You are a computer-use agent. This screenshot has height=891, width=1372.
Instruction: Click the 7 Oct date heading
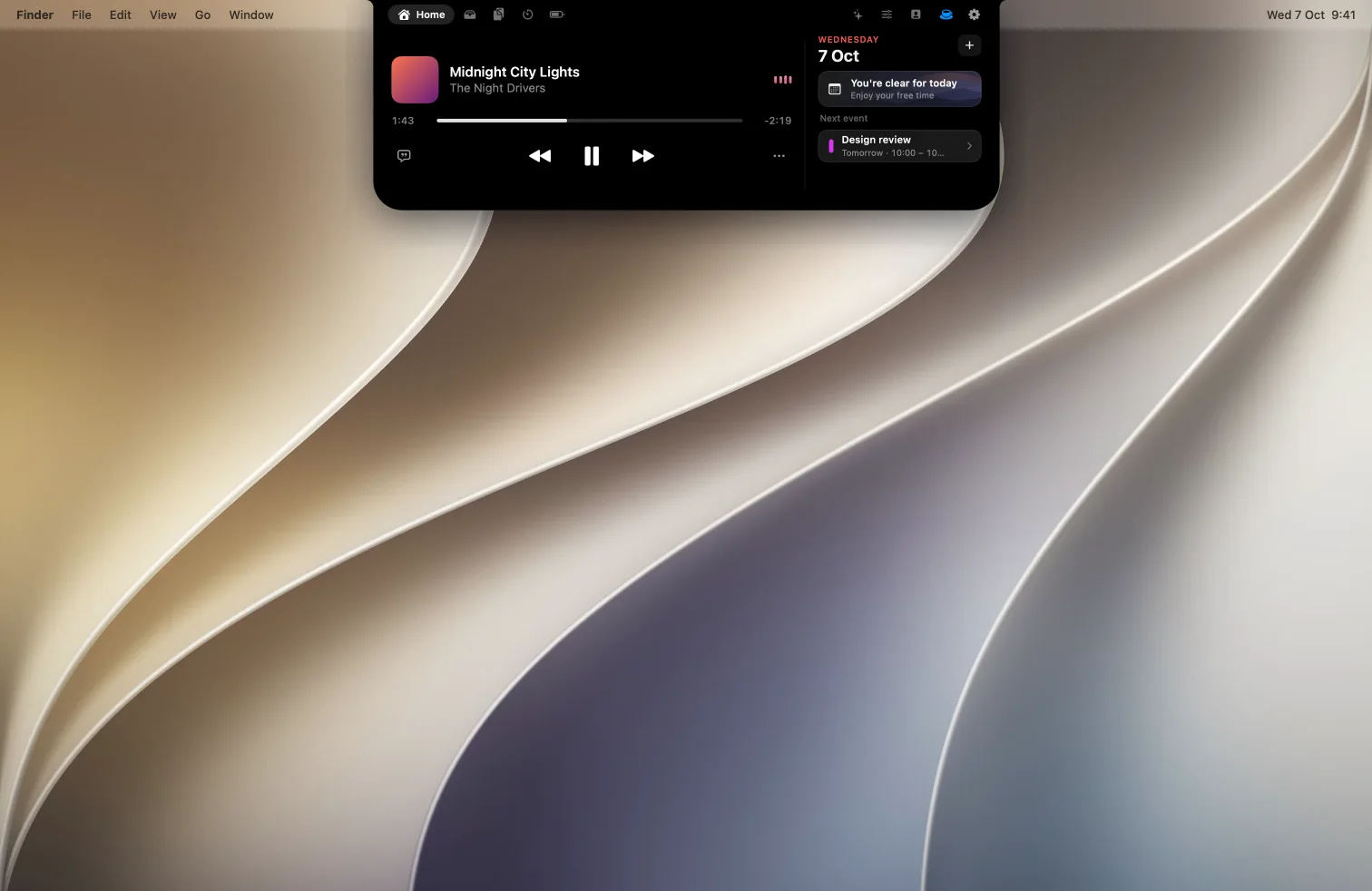click(838, 56)
